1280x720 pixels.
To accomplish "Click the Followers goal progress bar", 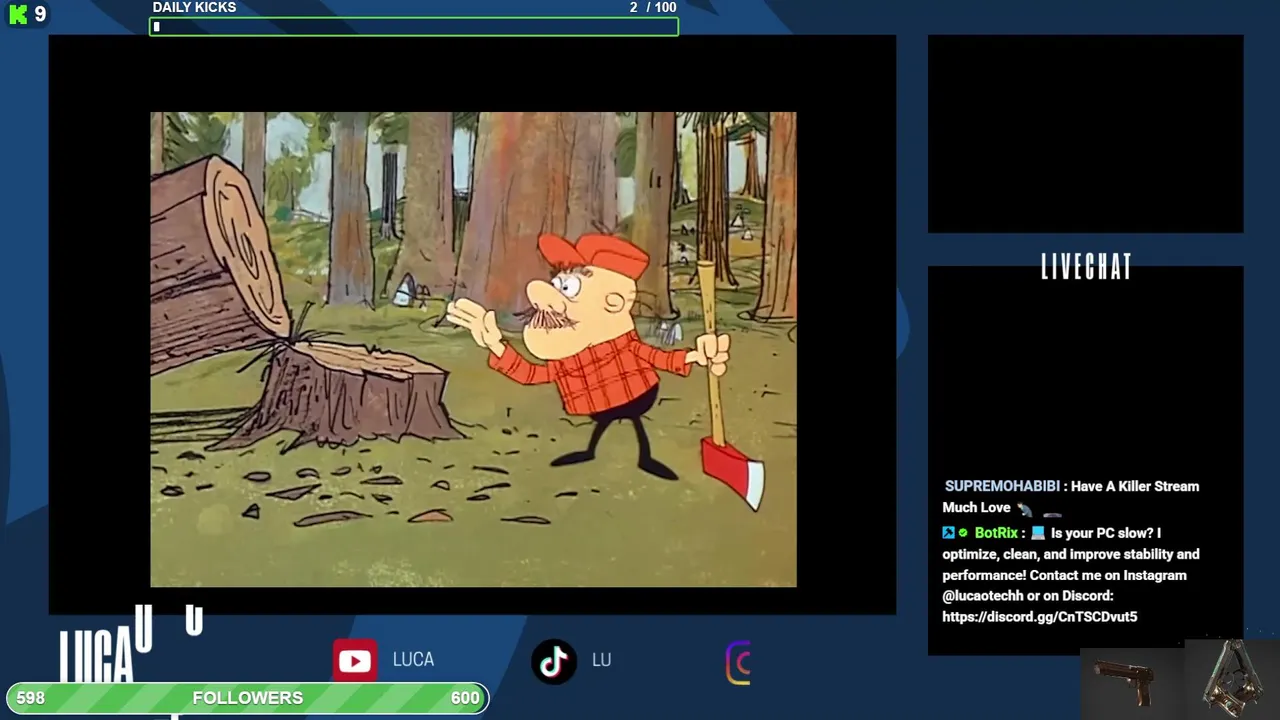I will [x=247, y=698].
